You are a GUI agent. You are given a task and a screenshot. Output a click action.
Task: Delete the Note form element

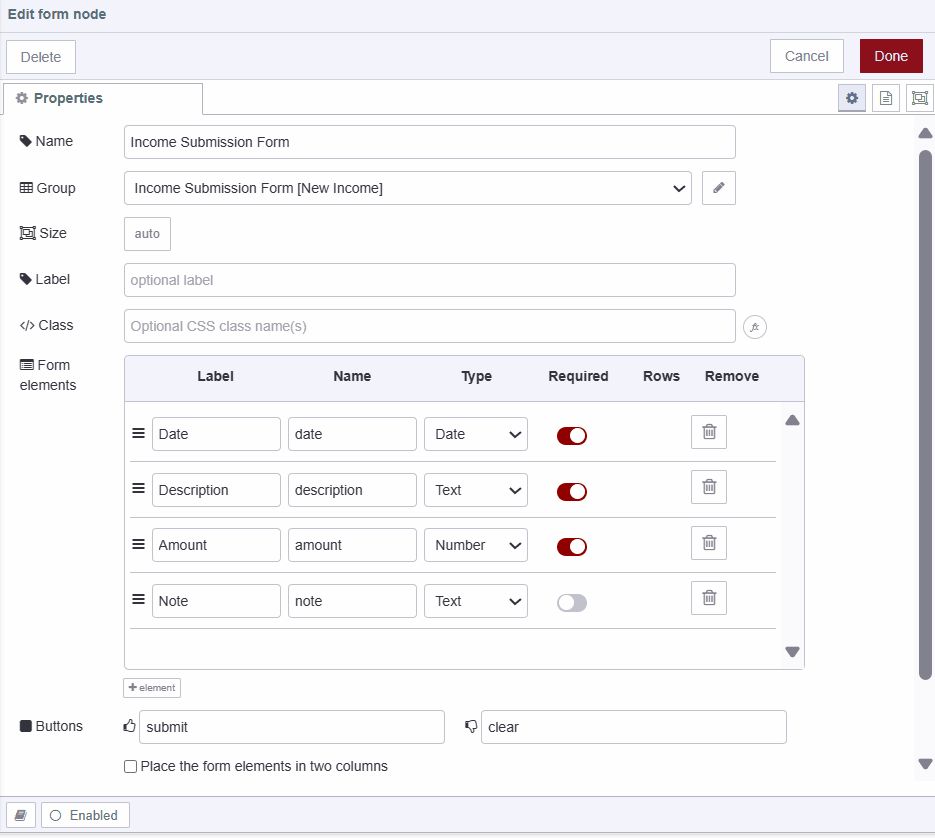pyautogui.click(x=709, y=597)
